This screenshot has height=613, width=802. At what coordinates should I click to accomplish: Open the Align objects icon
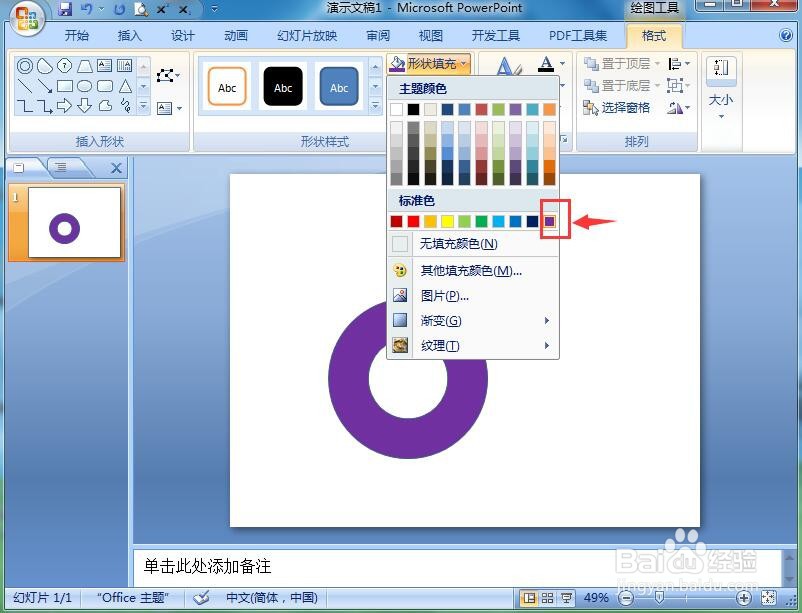[679, 63]
